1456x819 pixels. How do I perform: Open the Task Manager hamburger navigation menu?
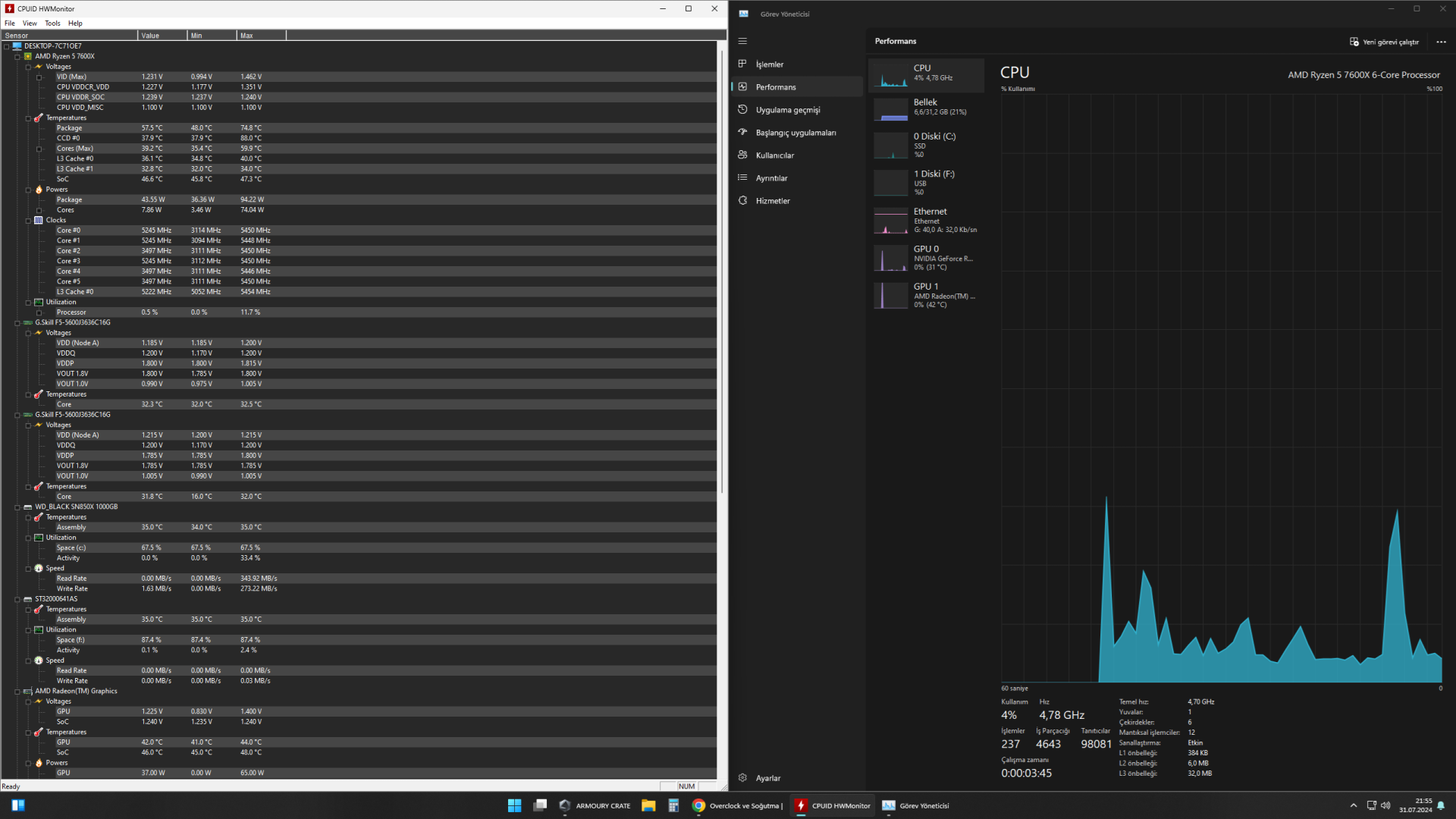(x=742, y=41)
